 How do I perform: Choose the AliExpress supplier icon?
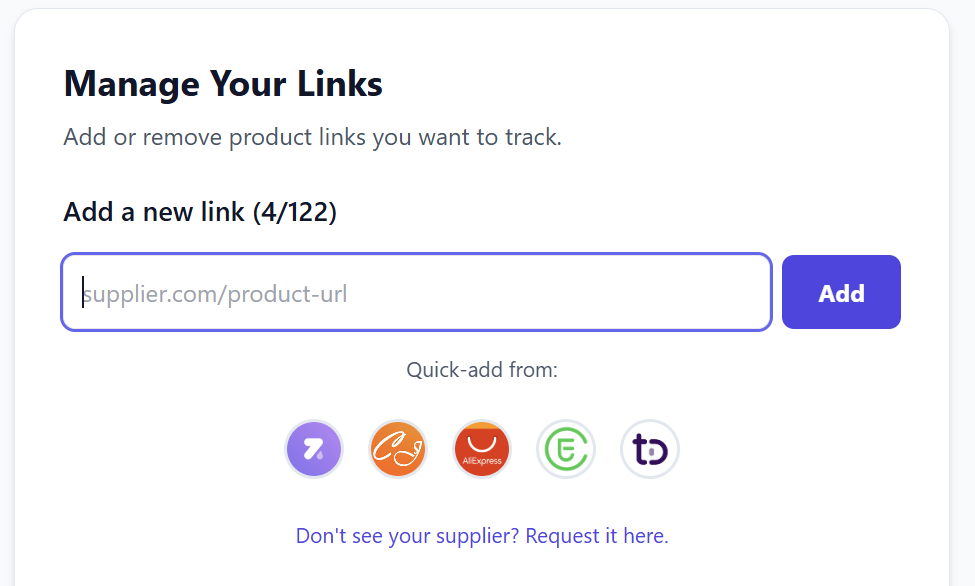(x=482, y=449)
